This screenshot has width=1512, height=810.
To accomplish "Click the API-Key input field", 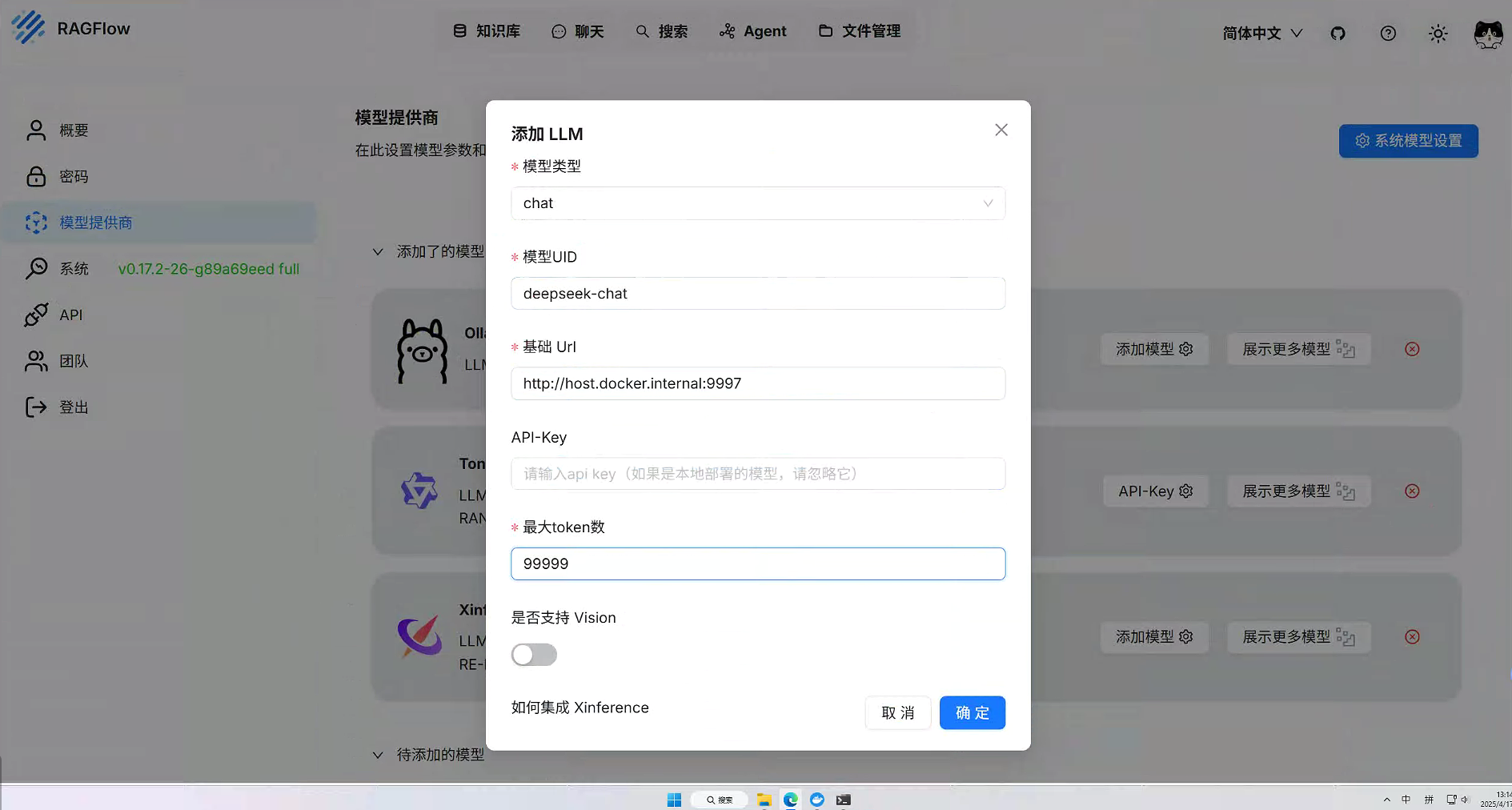I will click(x=758, y=473).
